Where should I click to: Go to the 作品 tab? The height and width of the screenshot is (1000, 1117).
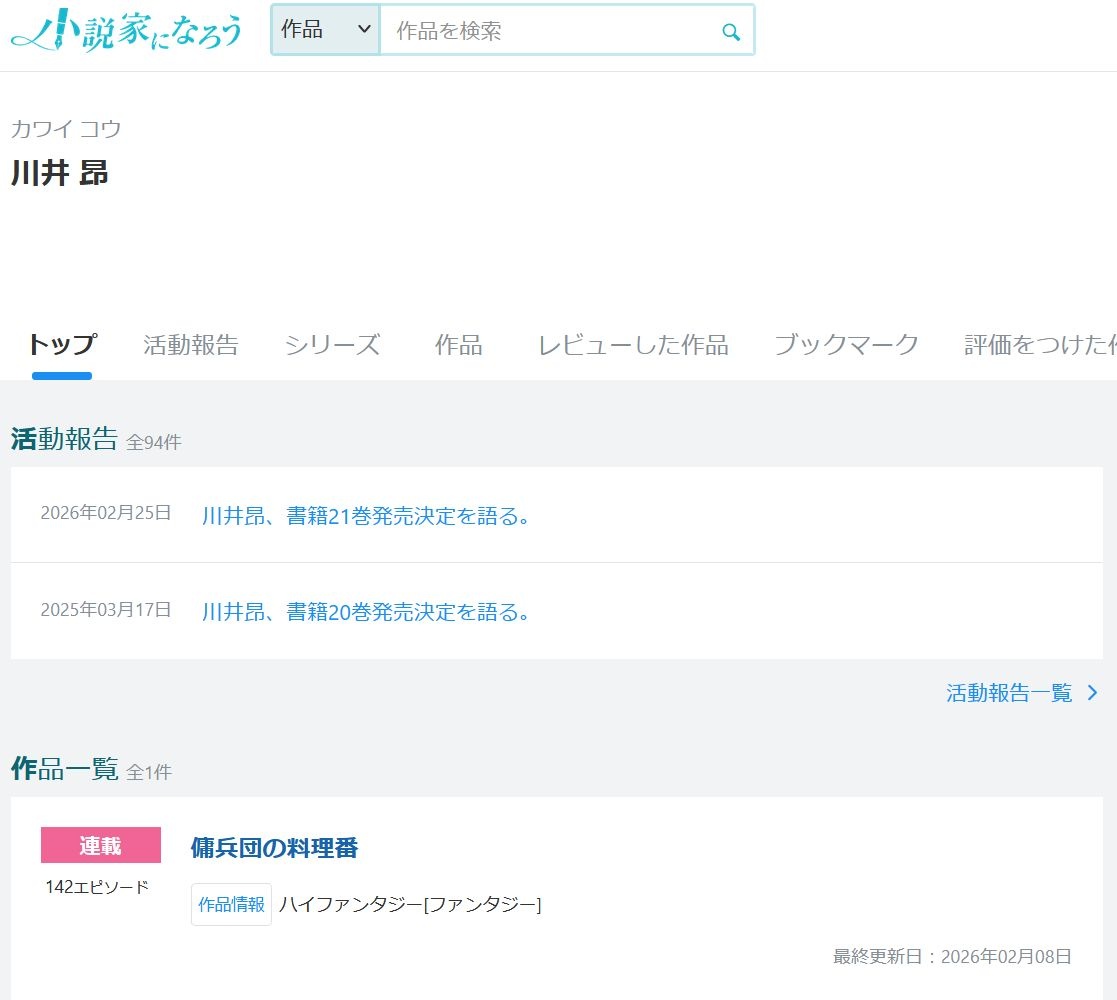click(x=459, y=345)
